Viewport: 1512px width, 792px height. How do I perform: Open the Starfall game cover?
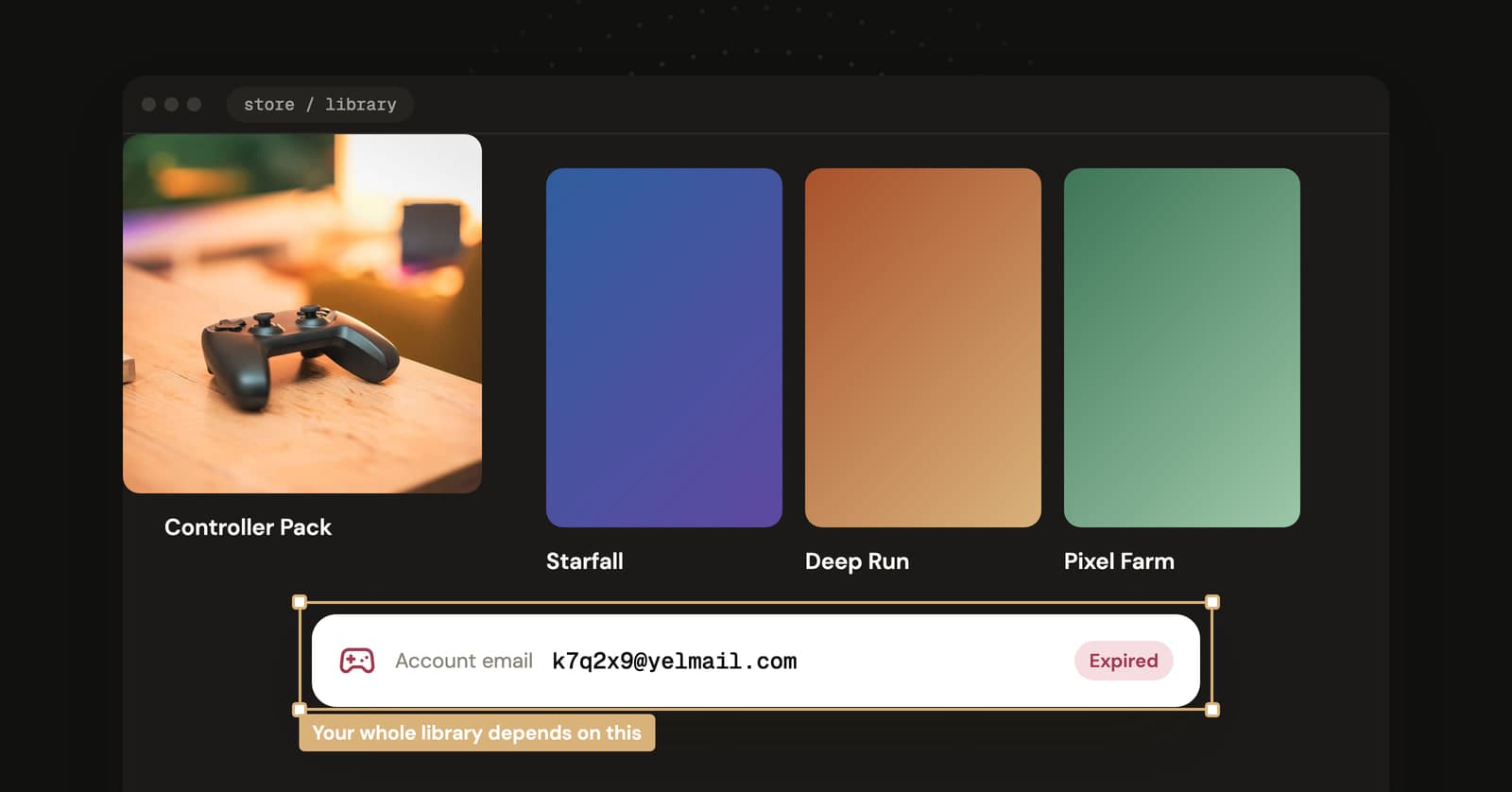pos(664,348)
